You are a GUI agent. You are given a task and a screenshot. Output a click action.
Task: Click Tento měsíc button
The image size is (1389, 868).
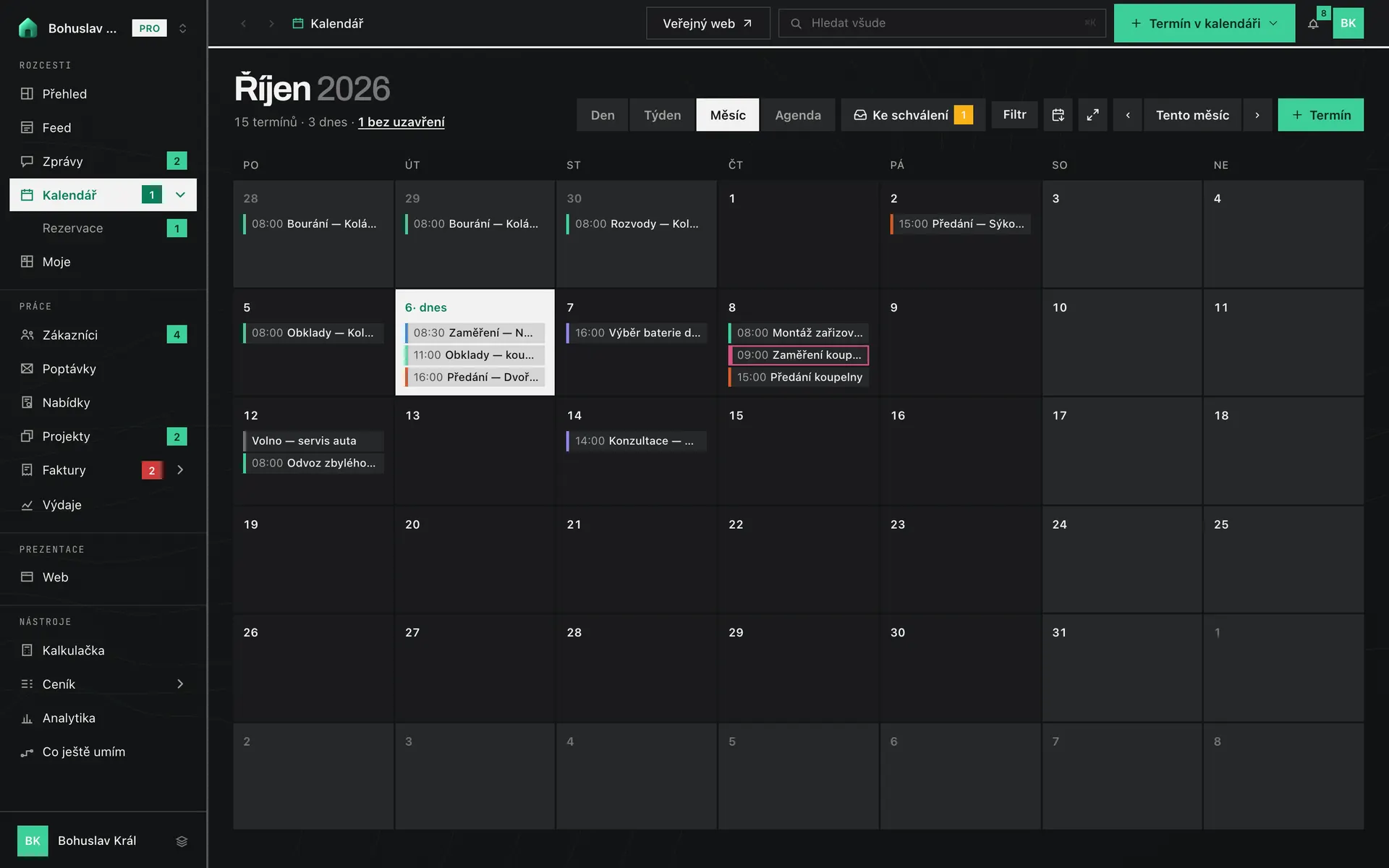tap(1192, 115)
